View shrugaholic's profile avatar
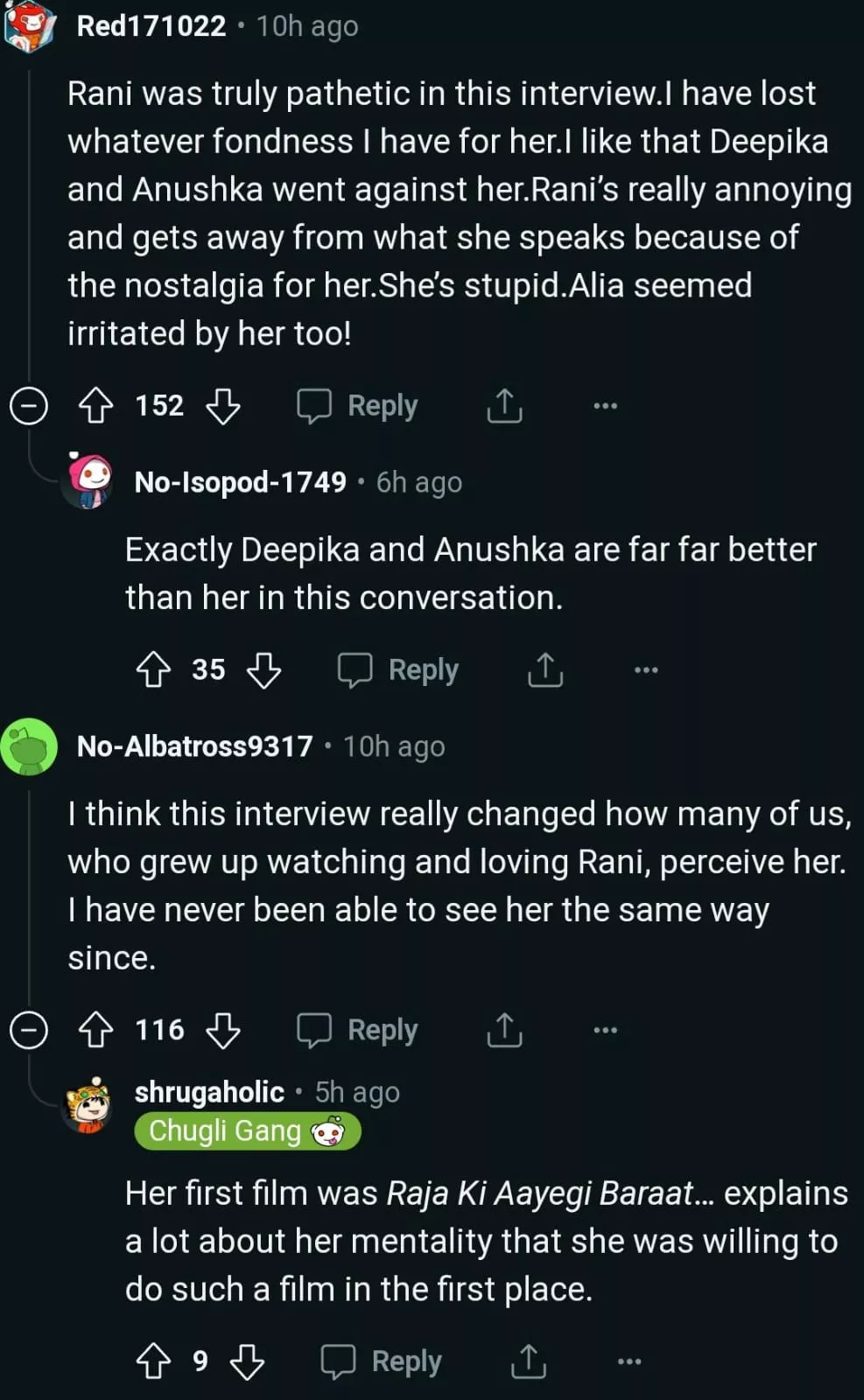 88,1105
